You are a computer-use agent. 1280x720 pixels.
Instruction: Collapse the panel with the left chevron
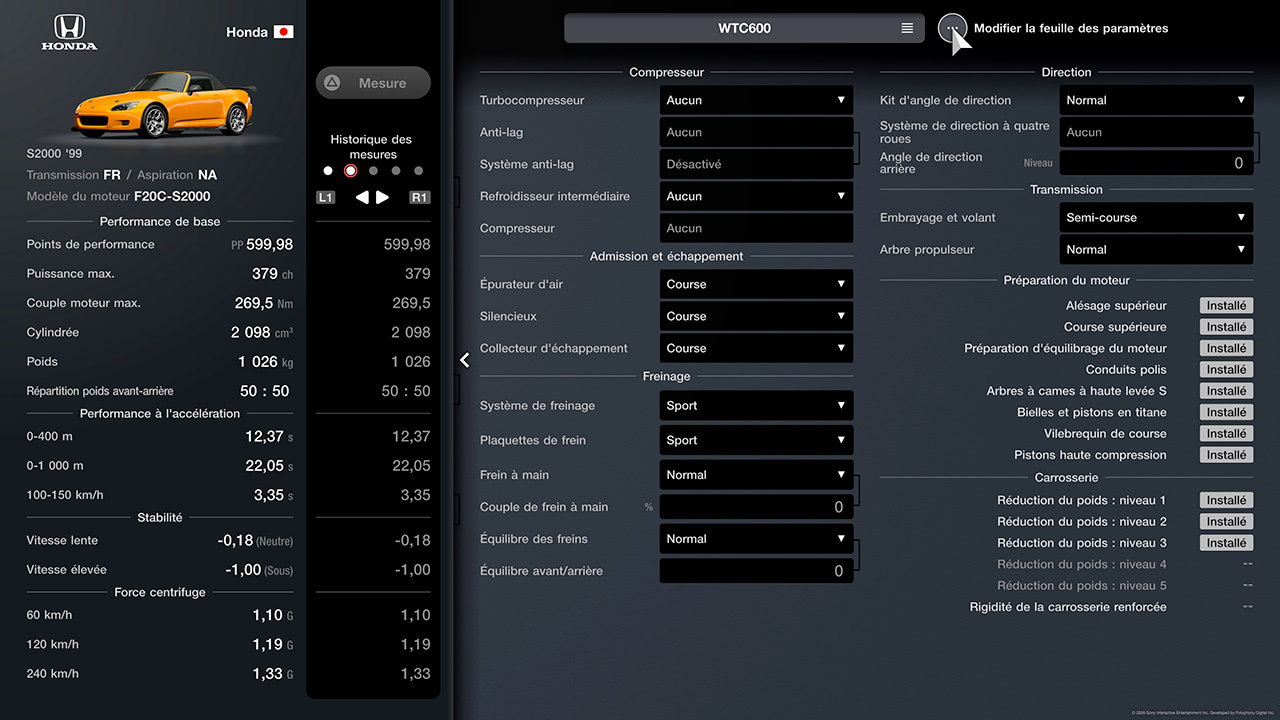pyautogui.click(x=465, y=360)
